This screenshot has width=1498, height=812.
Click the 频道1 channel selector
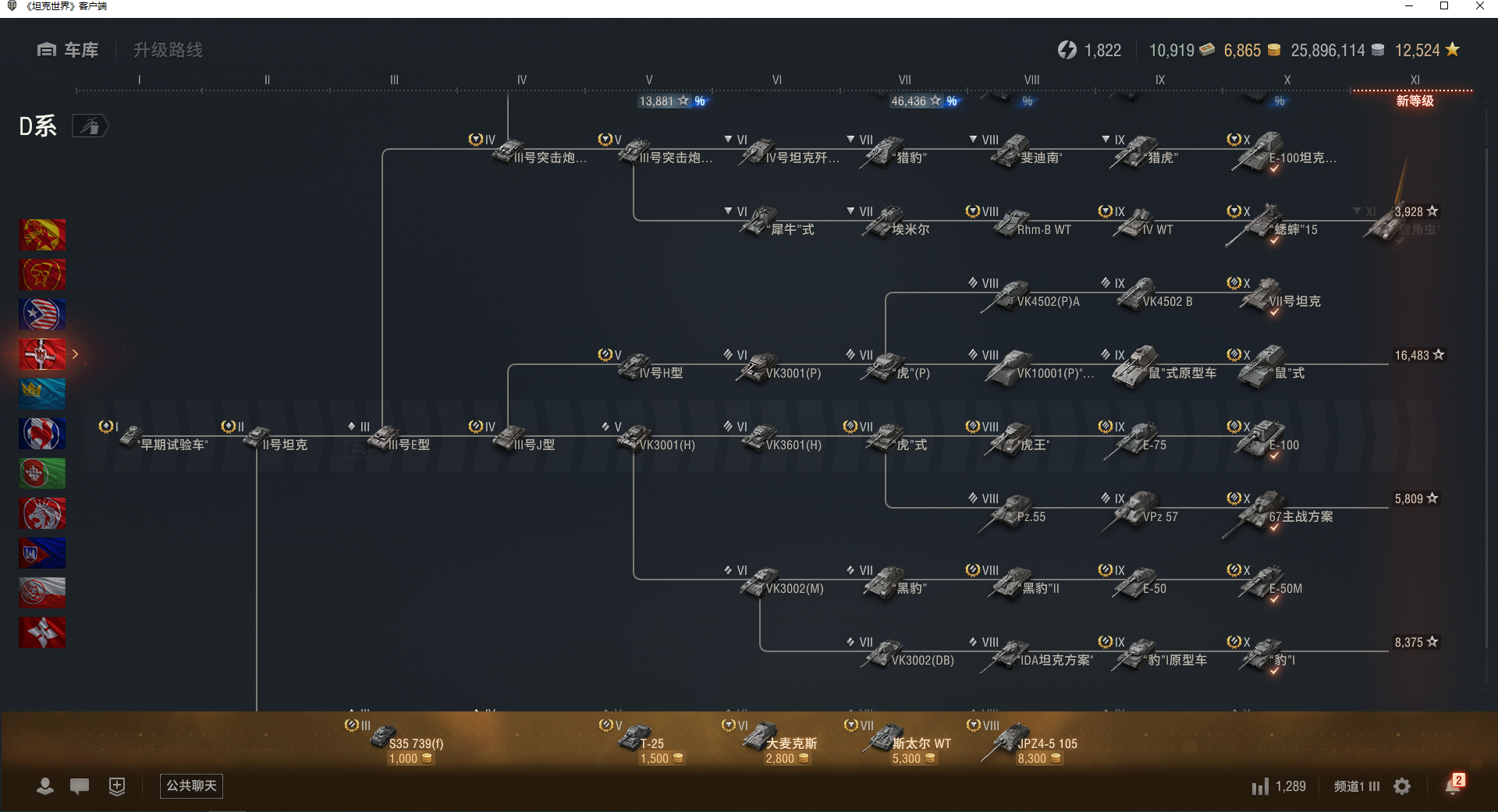tap(1357, 786)
